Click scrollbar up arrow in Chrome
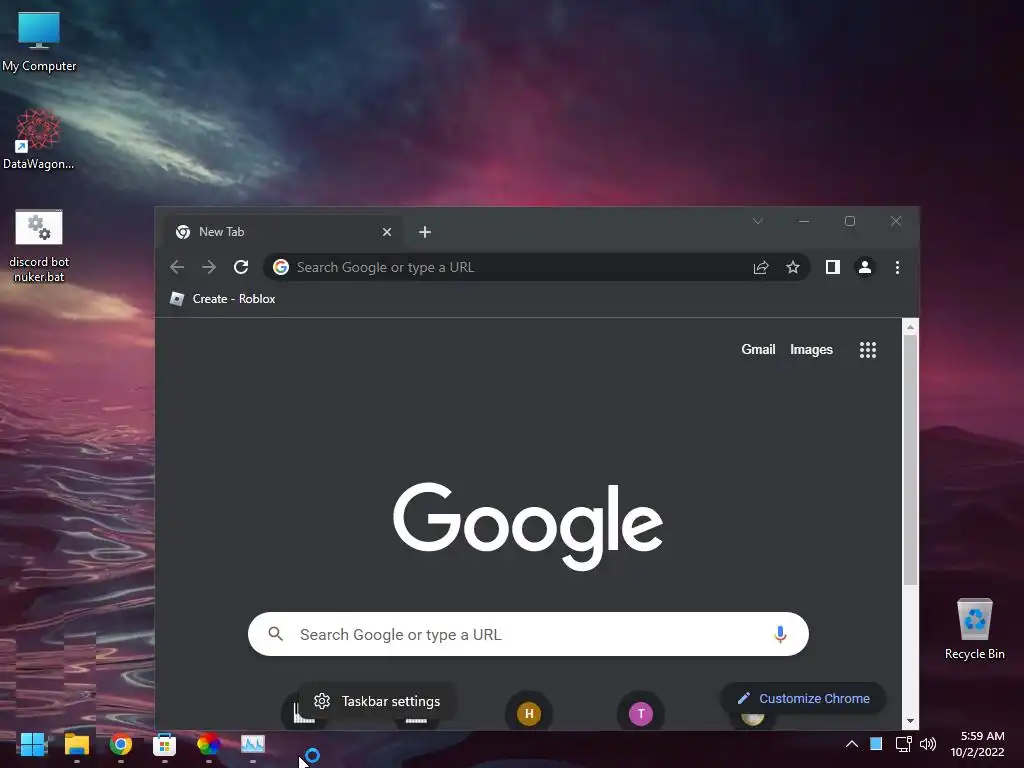Screen dimensions: 1024x768 click(x=910, y=327)
